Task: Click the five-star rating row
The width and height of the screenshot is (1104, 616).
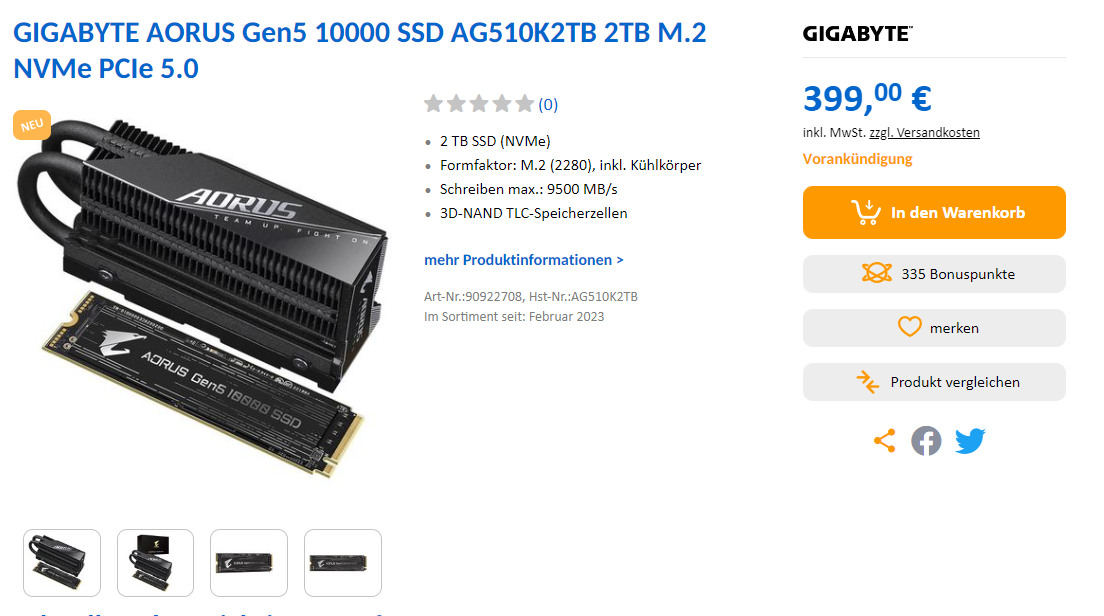Action: pos(479,104)
